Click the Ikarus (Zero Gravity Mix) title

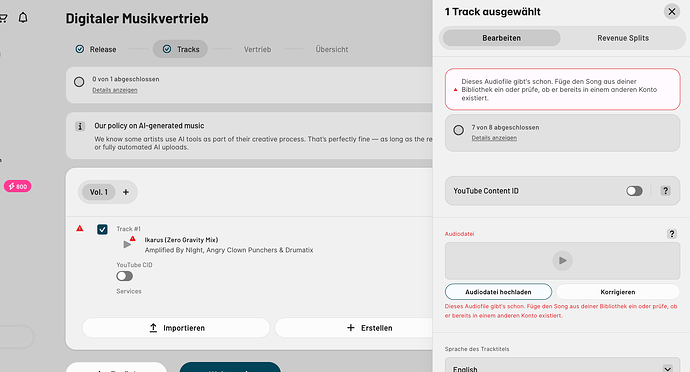click(x=181, y=239)
